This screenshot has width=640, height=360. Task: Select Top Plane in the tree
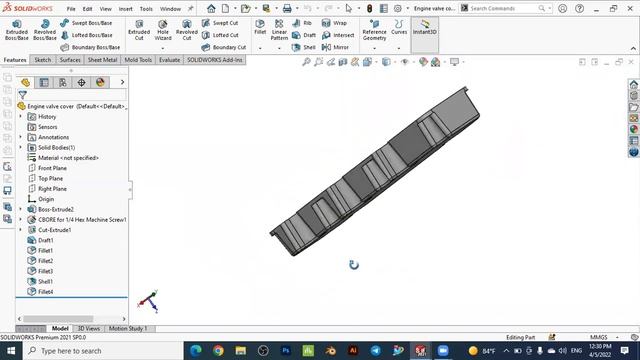click(x=46, y=178)
